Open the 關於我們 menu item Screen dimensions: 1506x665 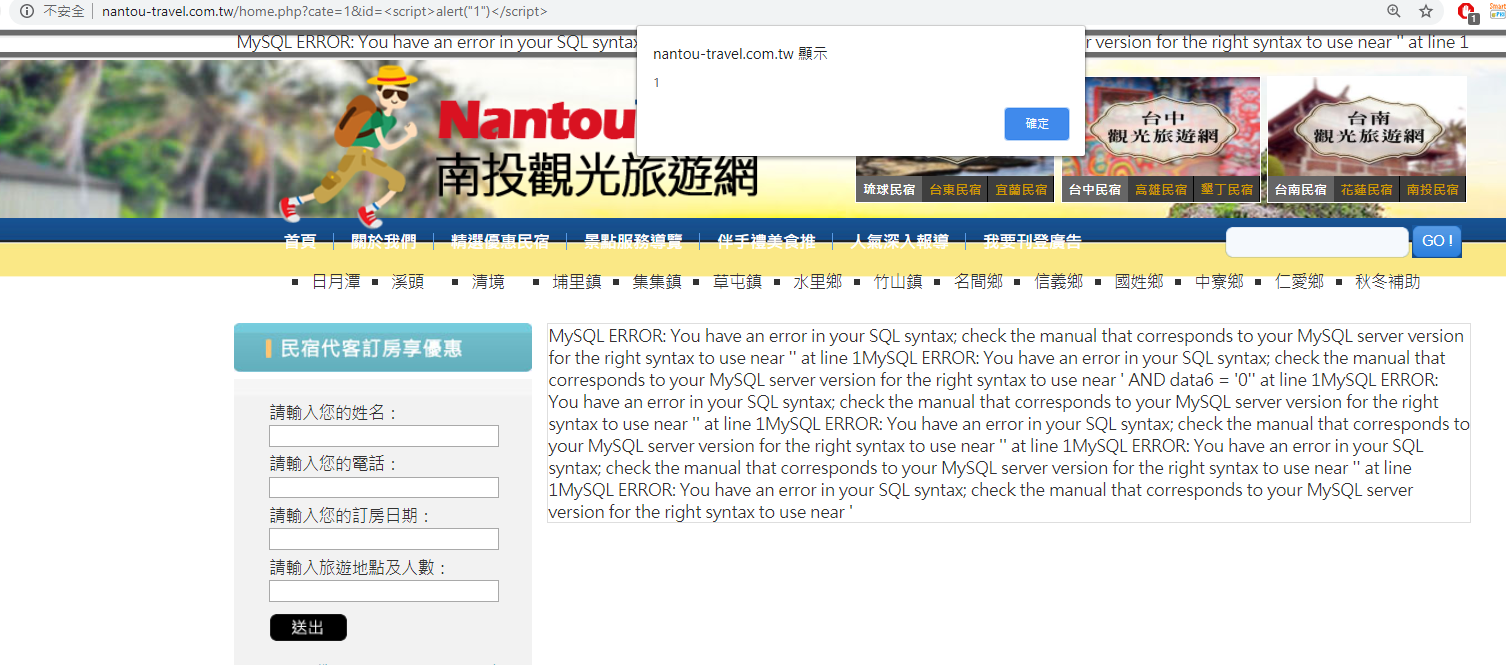(x=384, y=241)
